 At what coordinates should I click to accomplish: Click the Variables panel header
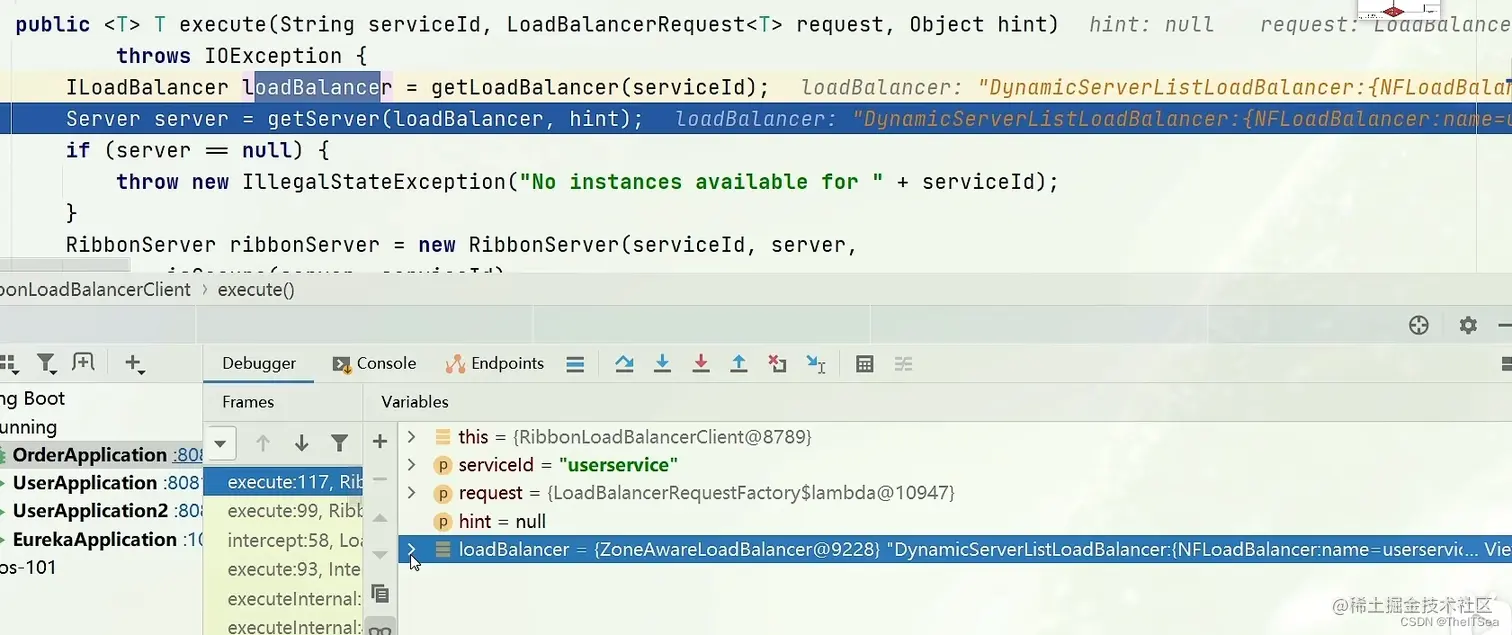tap(415, 402)
